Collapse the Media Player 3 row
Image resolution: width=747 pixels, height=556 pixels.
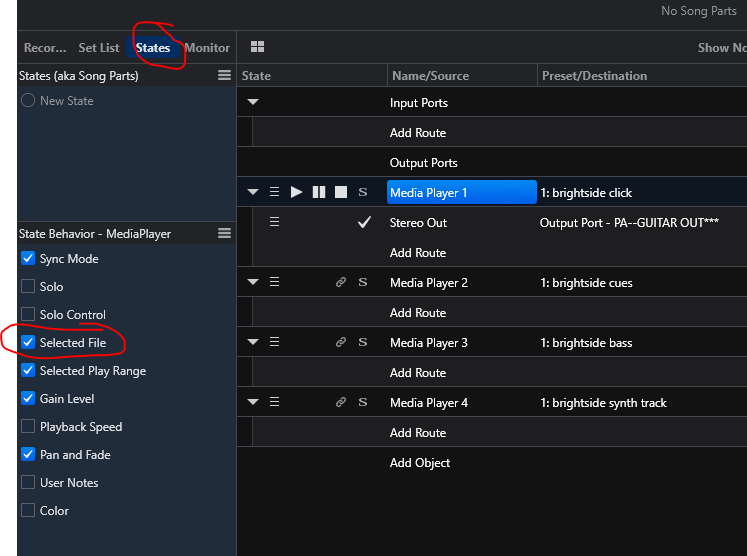253,343
